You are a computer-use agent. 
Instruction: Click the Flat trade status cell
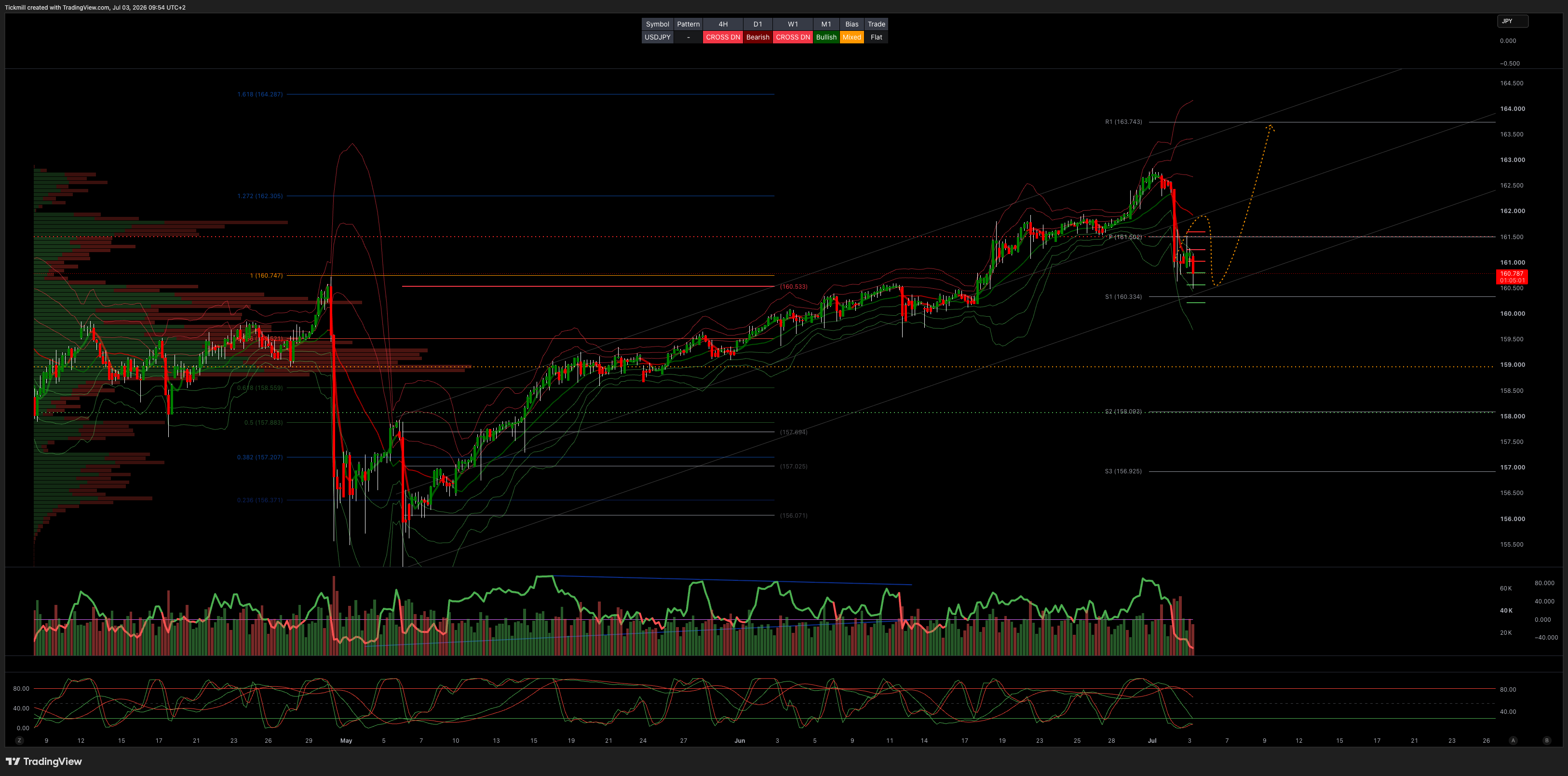pos(877,37)
